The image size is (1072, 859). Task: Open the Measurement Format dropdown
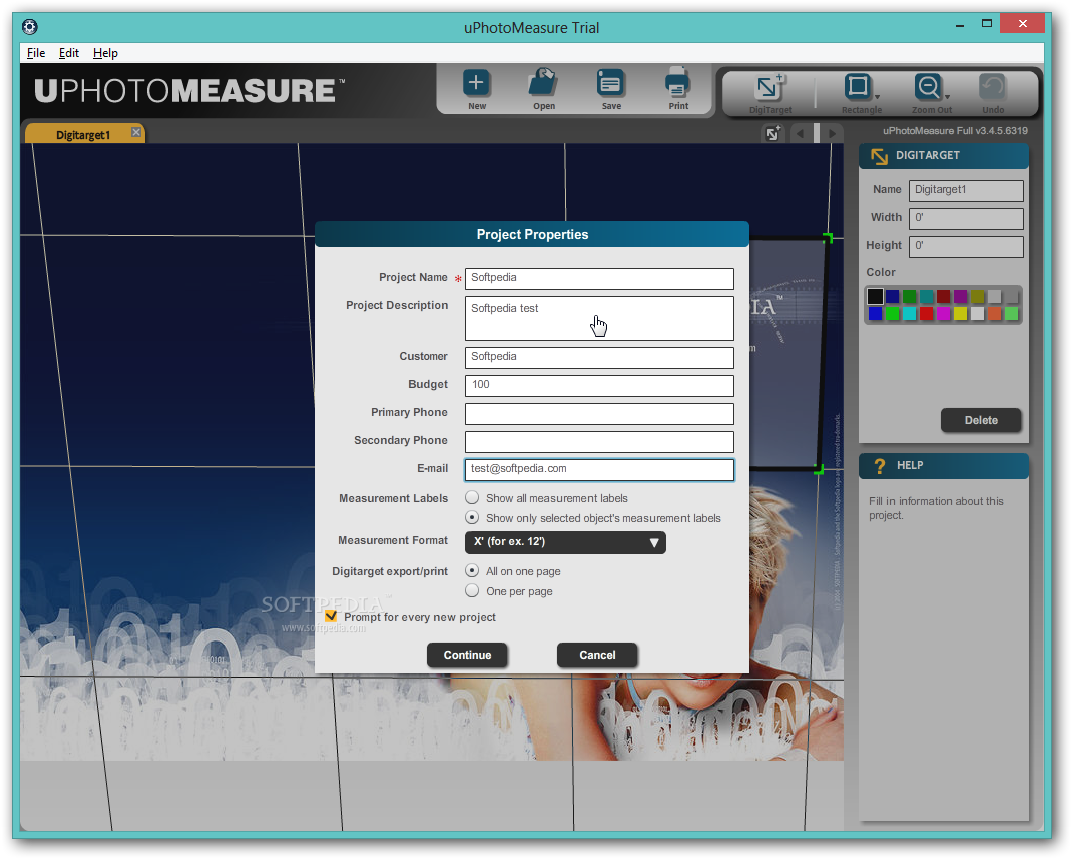tap(565, 542)
